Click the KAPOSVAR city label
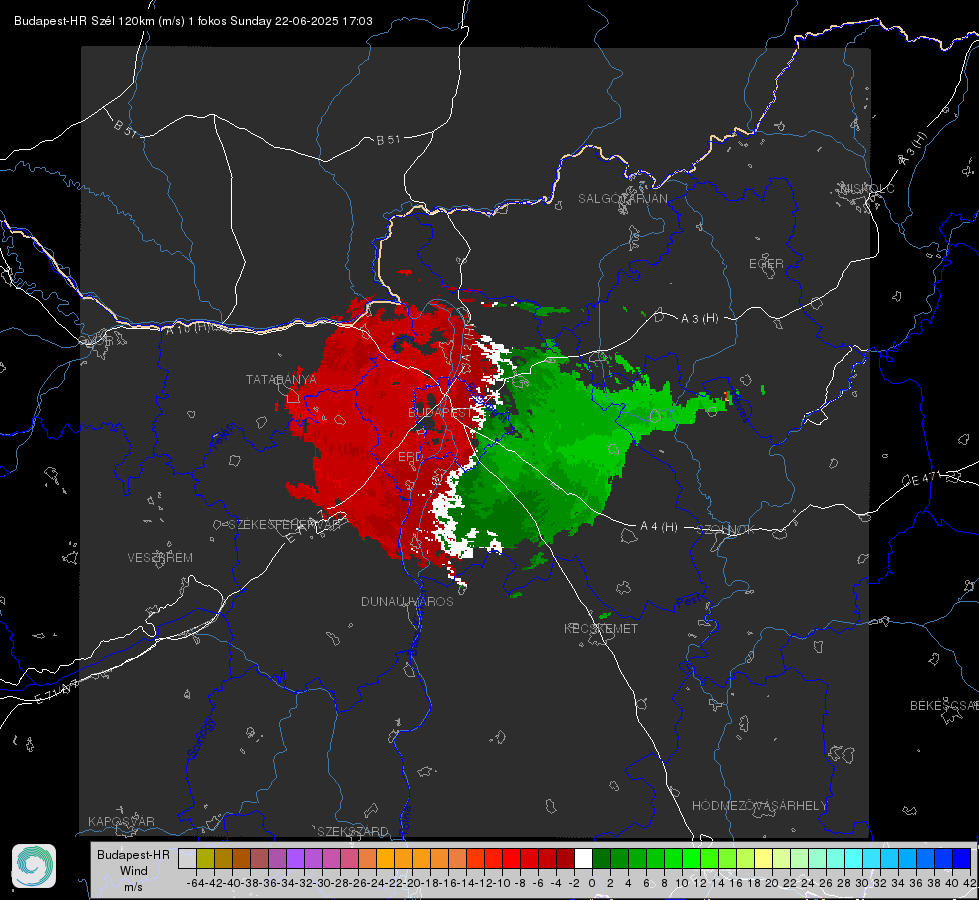The image size is (979, 900). tap(121, 821)
